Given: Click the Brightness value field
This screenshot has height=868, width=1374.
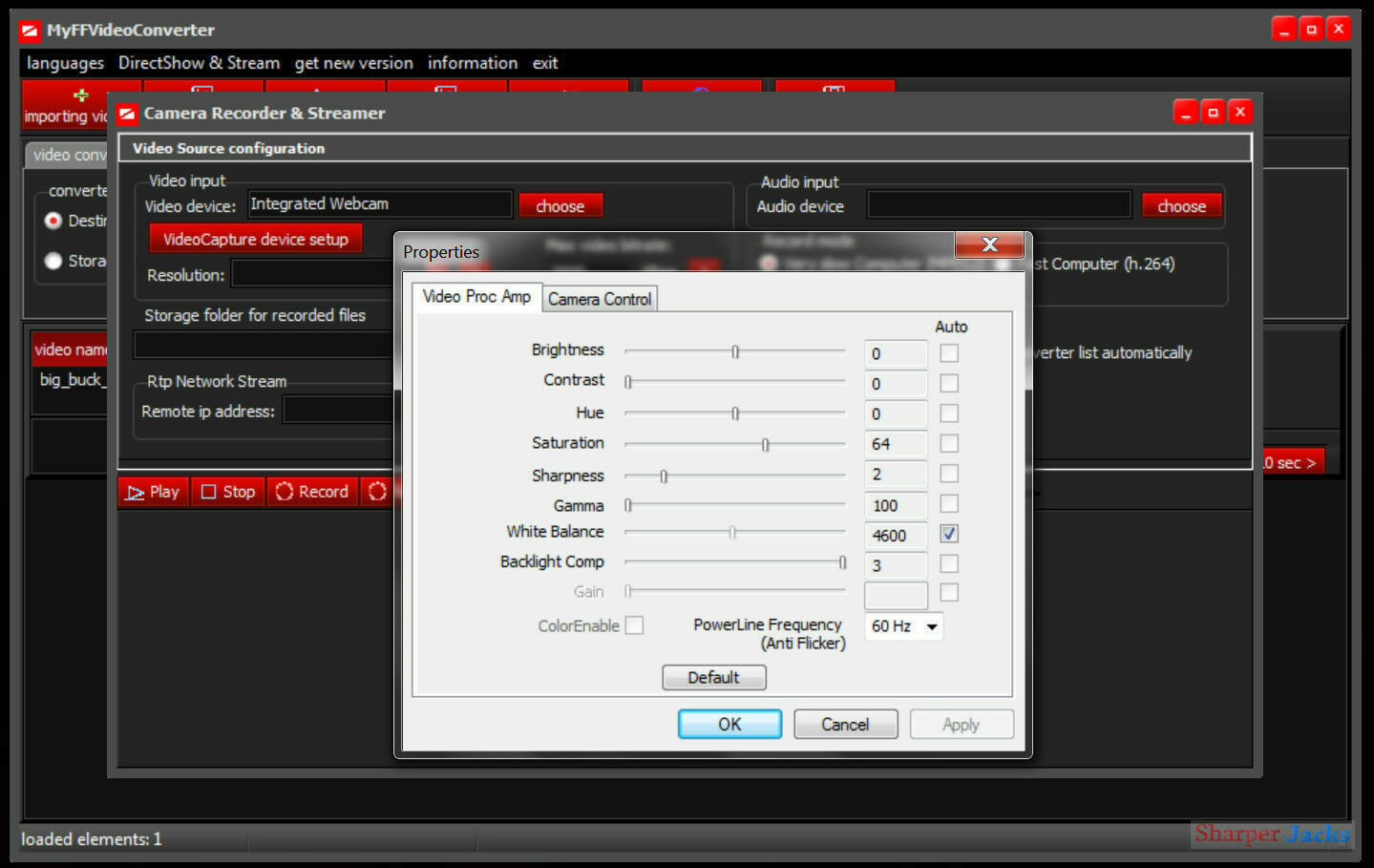Looking at the screenshot, I should tap(896, 354).
